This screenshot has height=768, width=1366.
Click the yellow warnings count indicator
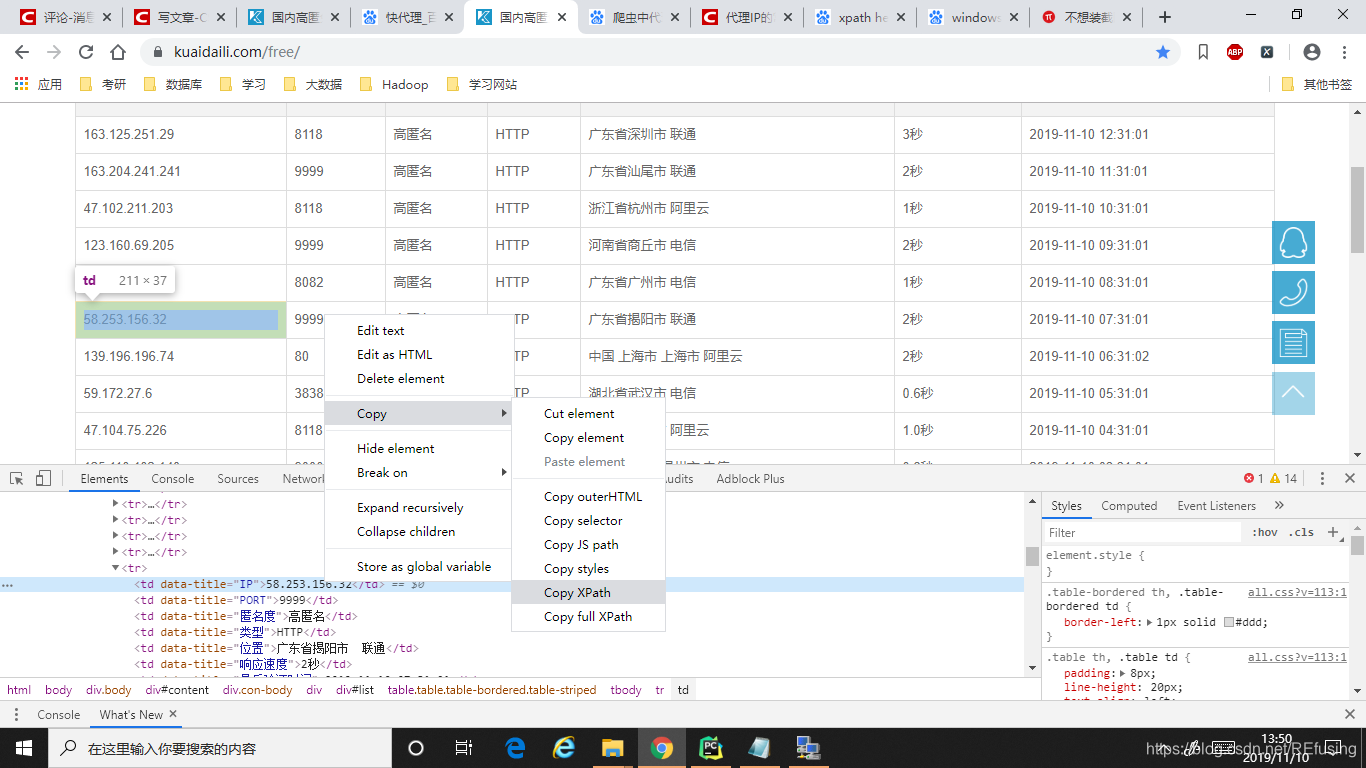[x=1283, y=478]
